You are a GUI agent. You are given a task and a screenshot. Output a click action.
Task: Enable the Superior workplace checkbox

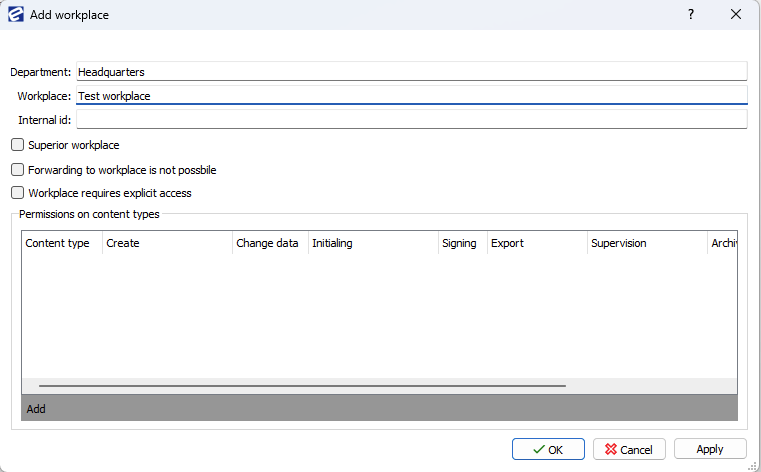(x=18, y=145)
